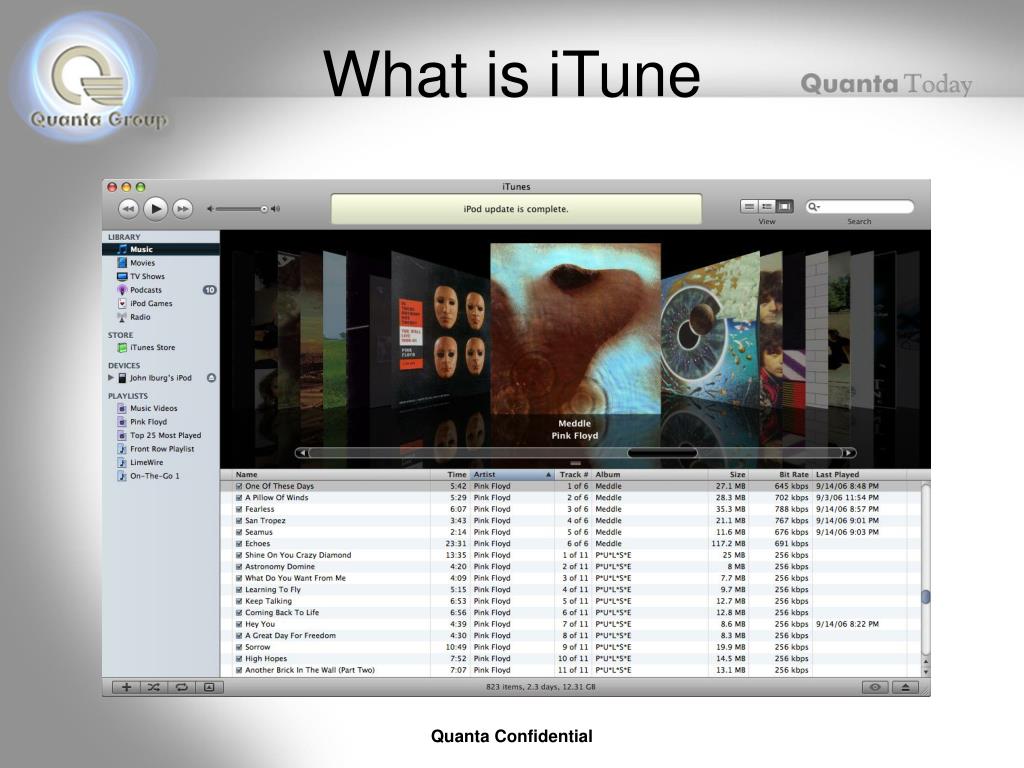
Task: Sort by the Last Played column header
Action: click(x=859, y=475)
